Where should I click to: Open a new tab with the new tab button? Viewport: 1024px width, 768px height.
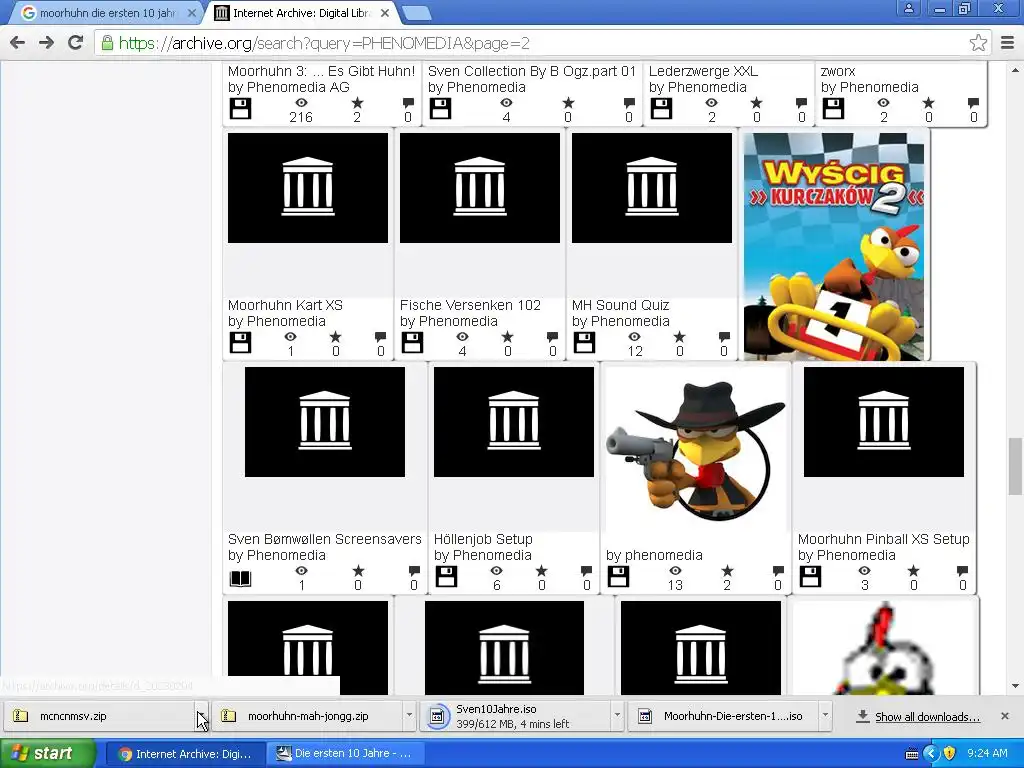416,13
